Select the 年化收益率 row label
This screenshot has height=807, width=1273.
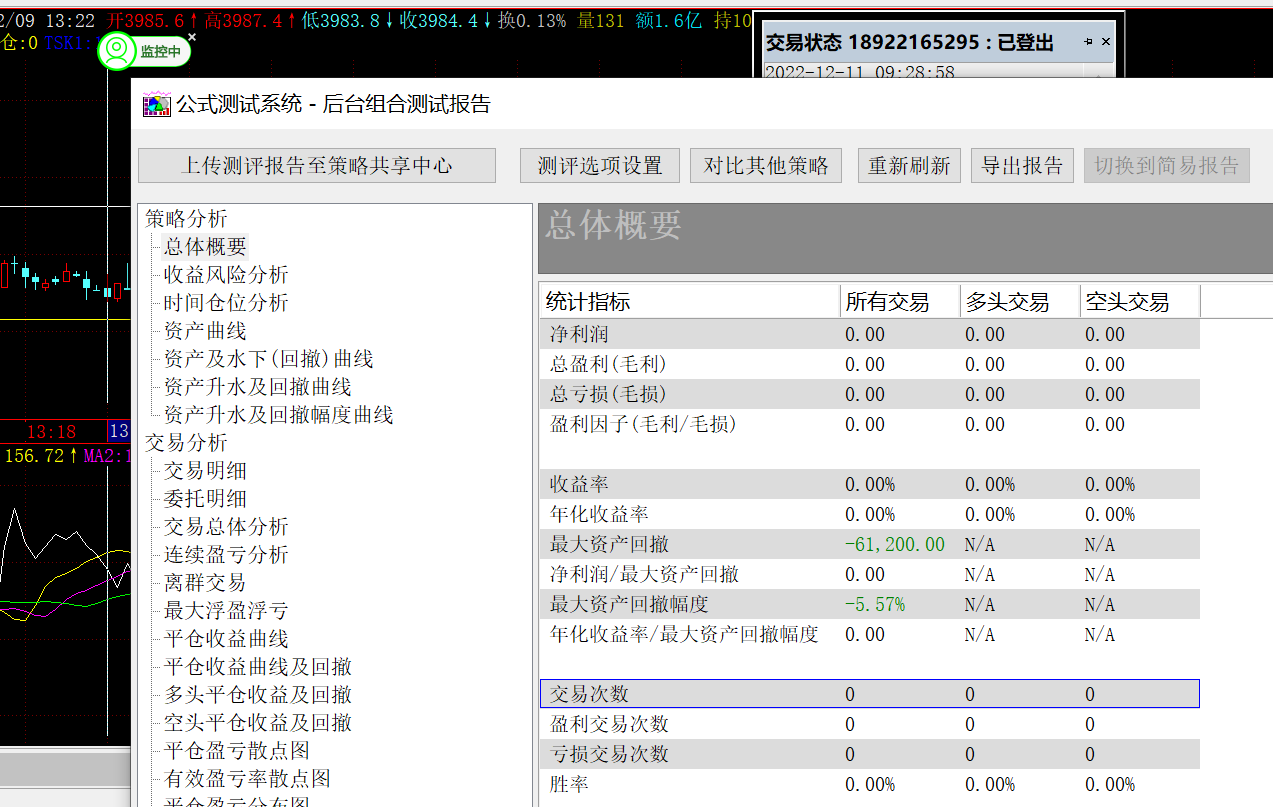(599, 514)
